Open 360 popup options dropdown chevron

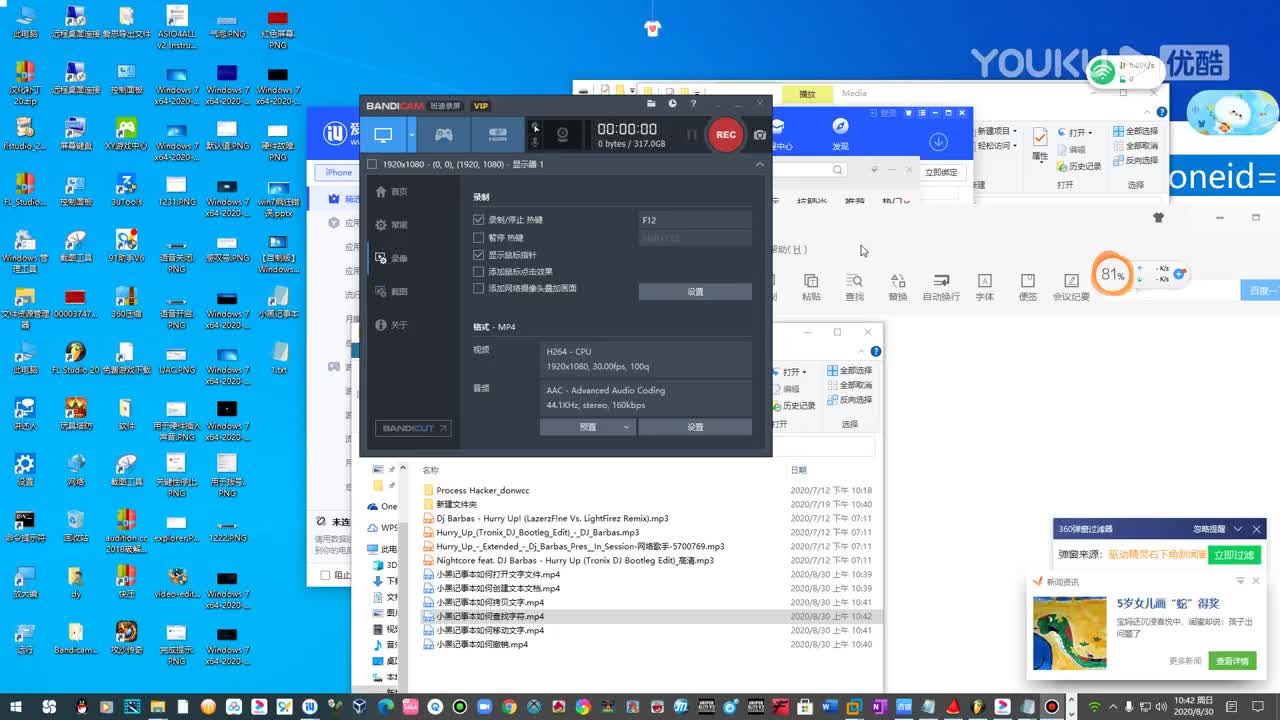pos(1238,529)
